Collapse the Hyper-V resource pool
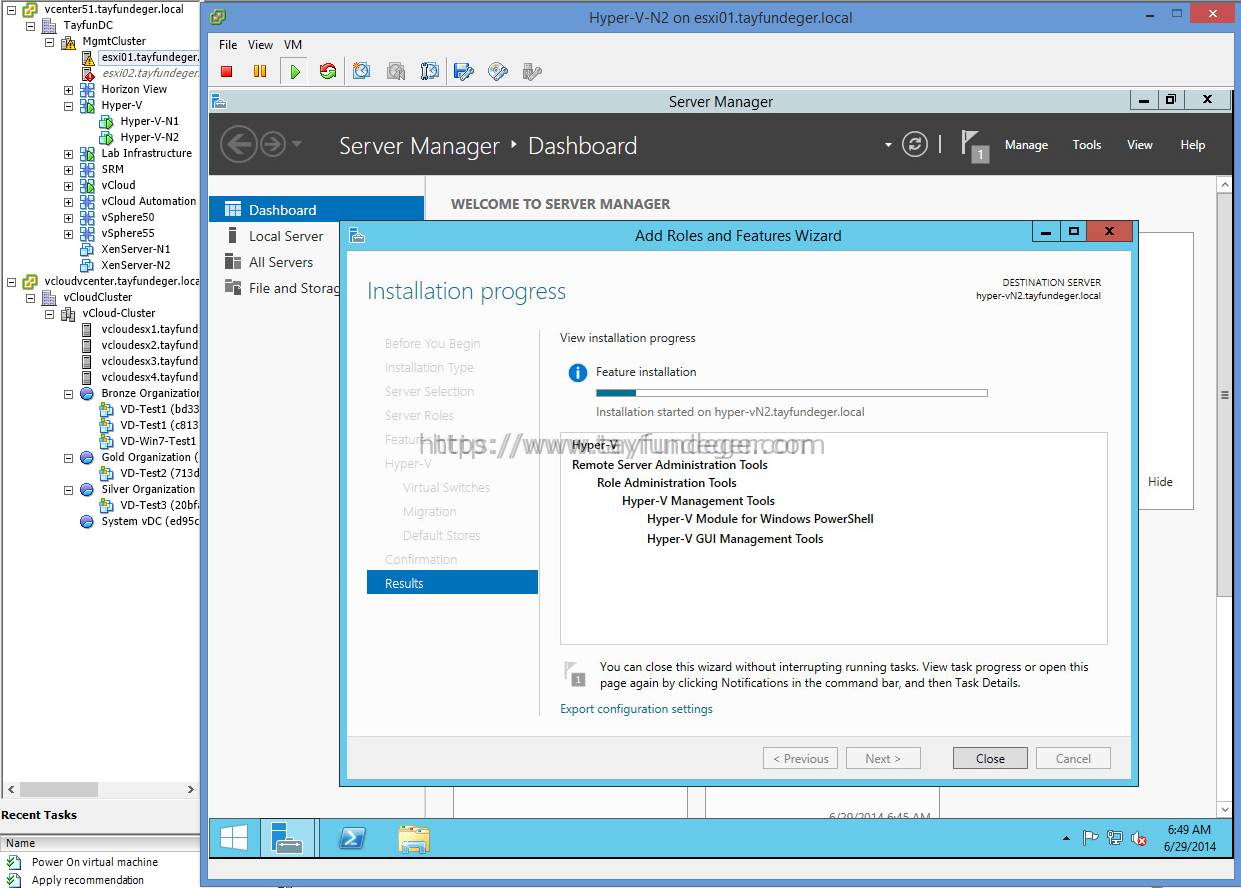The image size is (1241, 888). pos(68,106)
